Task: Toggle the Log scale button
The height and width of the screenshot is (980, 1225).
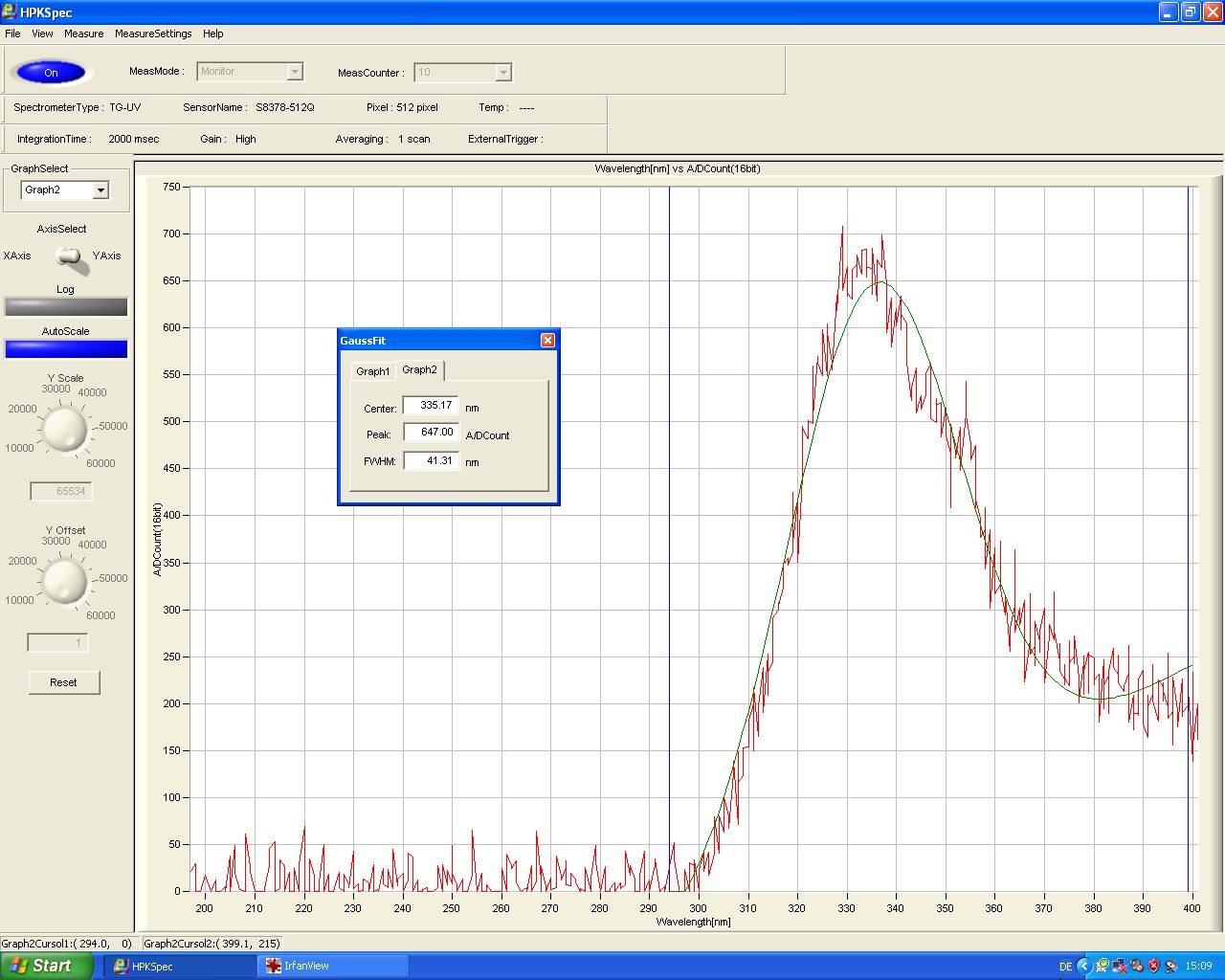Action: click(66, 306)
